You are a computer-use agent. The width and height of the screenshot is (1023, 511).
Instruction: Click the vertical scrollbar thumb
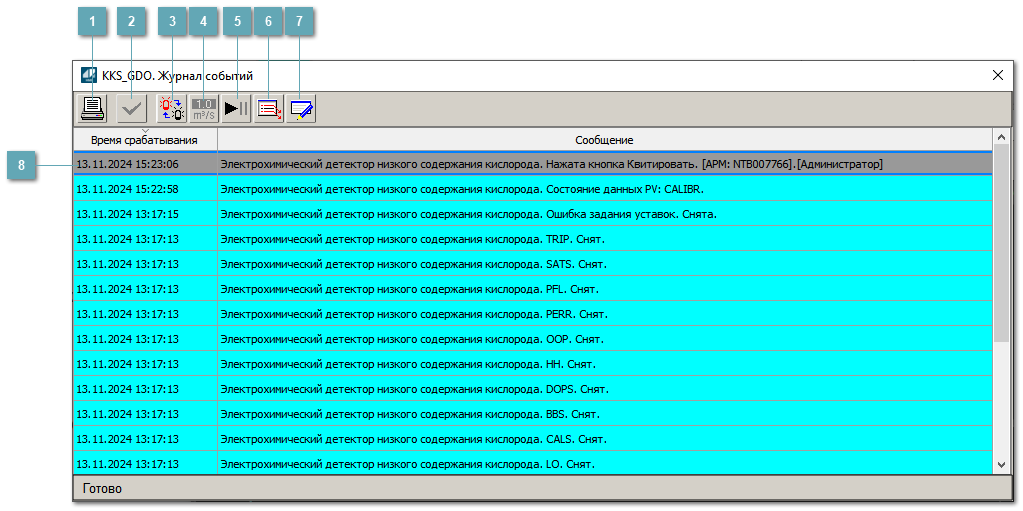point(1001,250)
